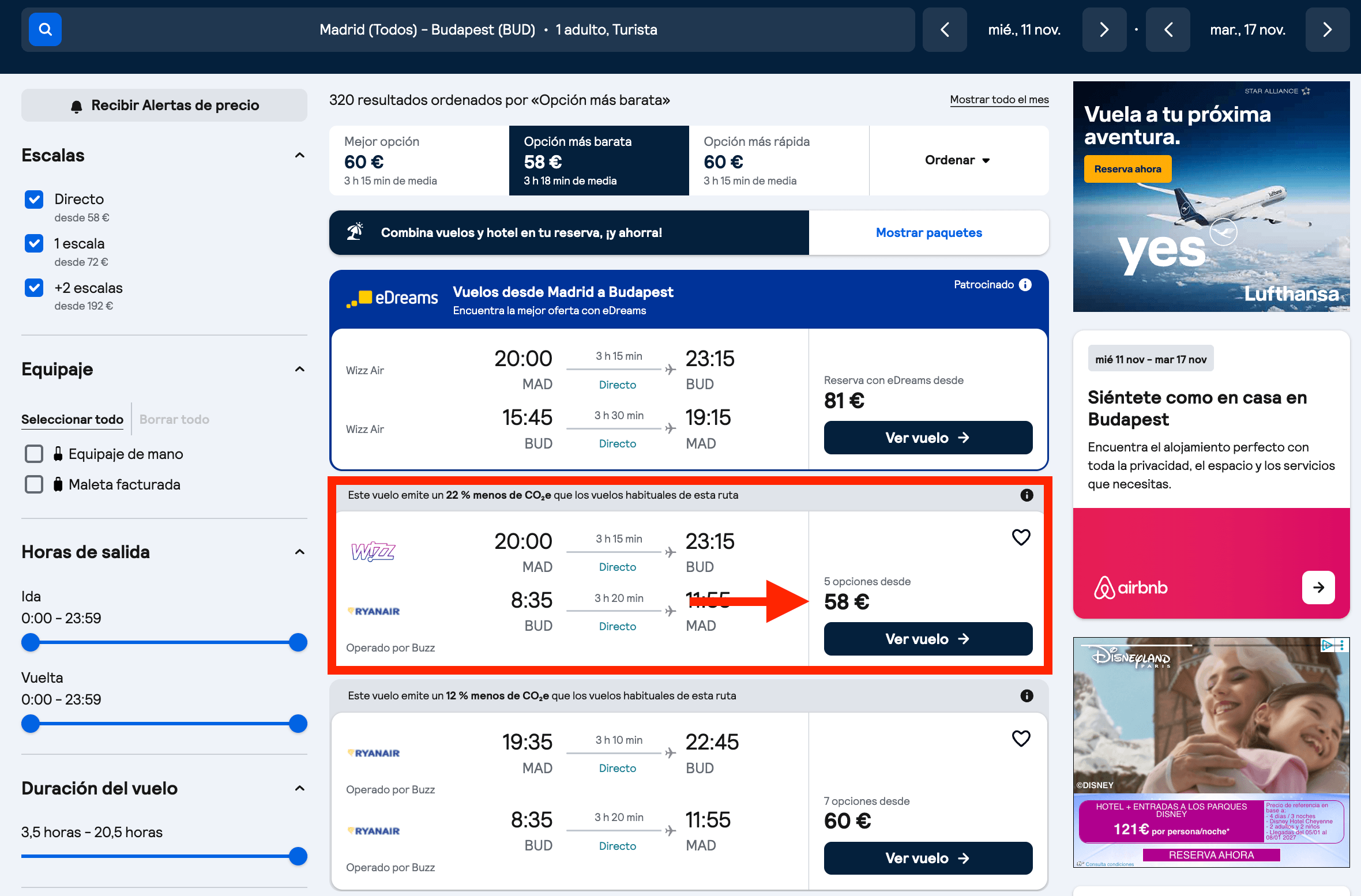Enable the Maleta facturada checkbox
Viewport: 1361px width, 896px height.
click(x=34, y=484)
